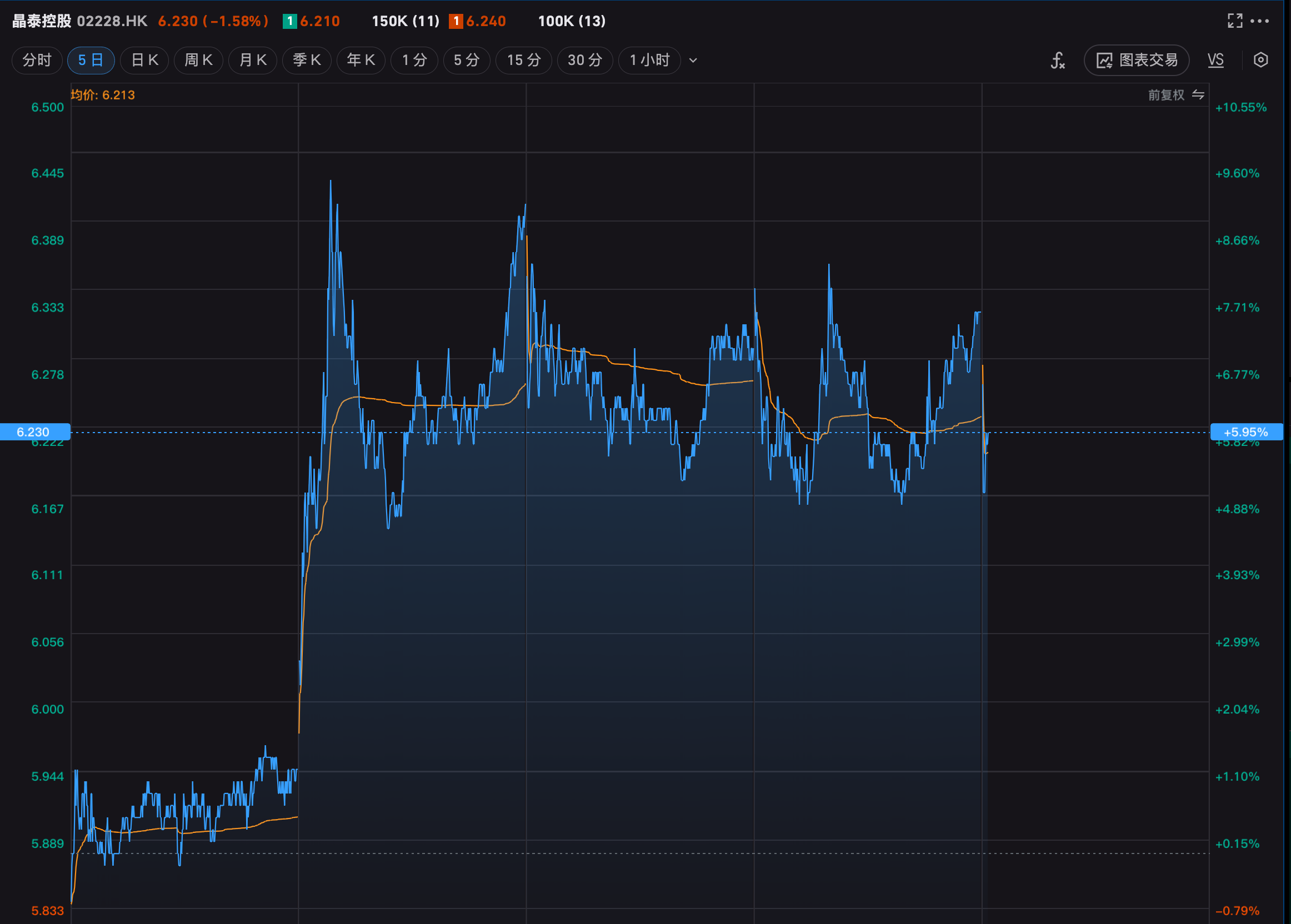Select the 日K daily candlestick tab

[144, 61]
